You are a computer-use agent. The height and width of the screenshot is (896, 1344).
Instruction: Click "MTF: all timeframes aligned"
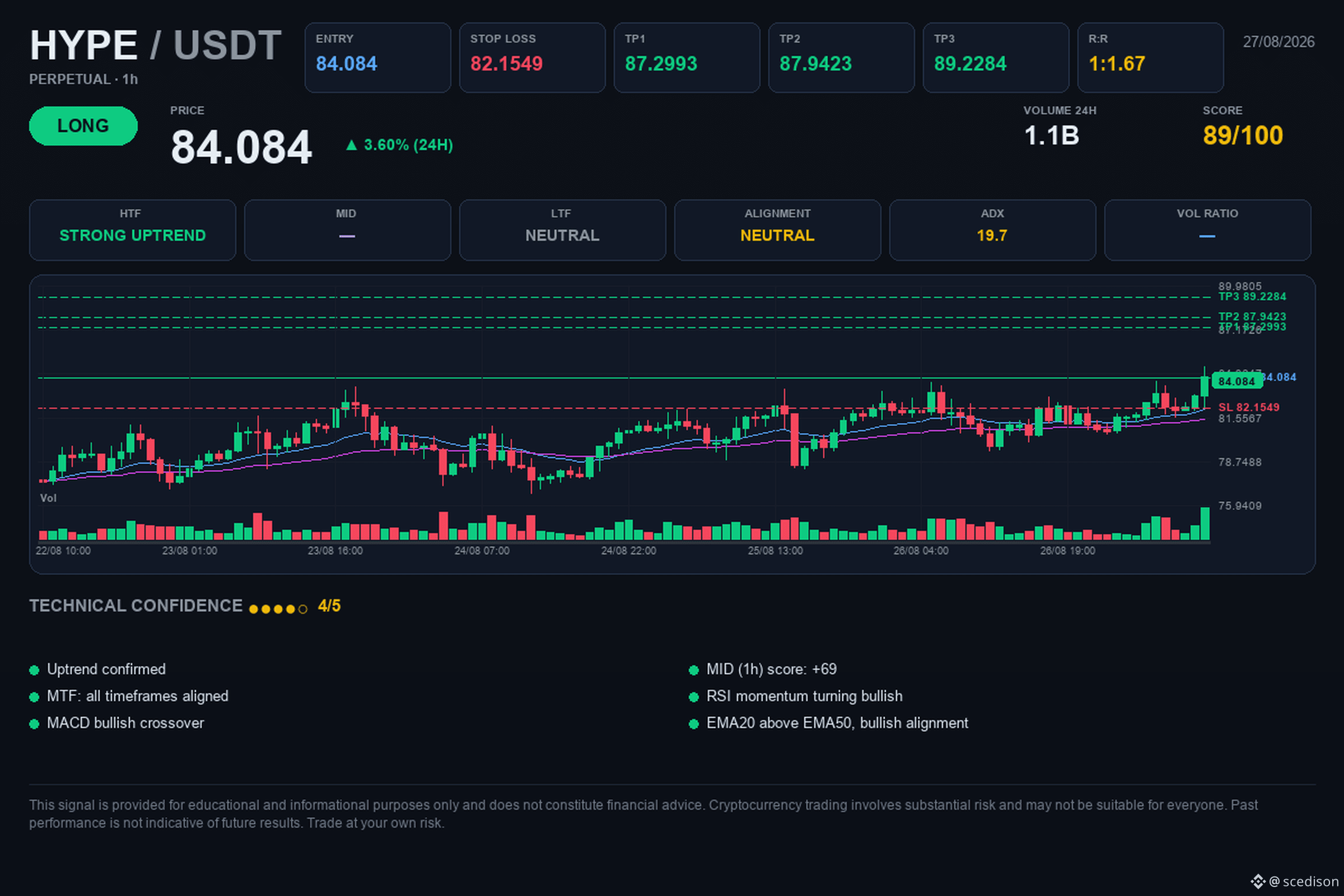click(x=138, y=696)
